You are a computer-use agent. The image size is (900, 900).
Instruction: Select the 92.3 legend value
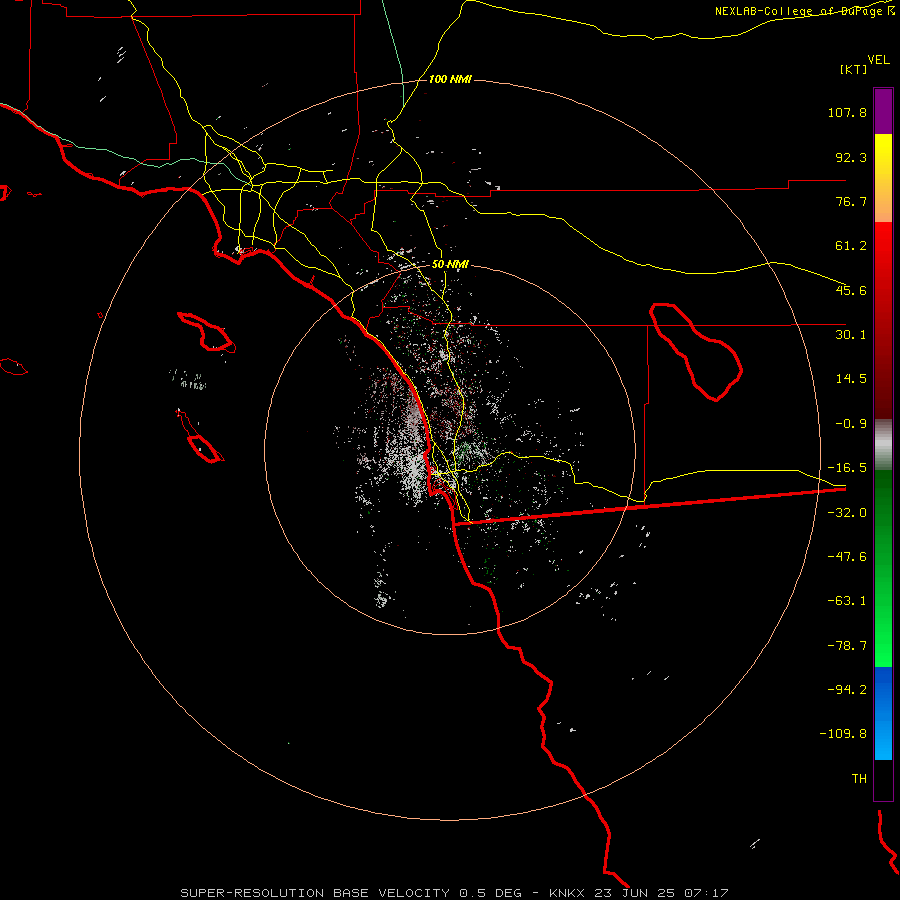point(851,157)
